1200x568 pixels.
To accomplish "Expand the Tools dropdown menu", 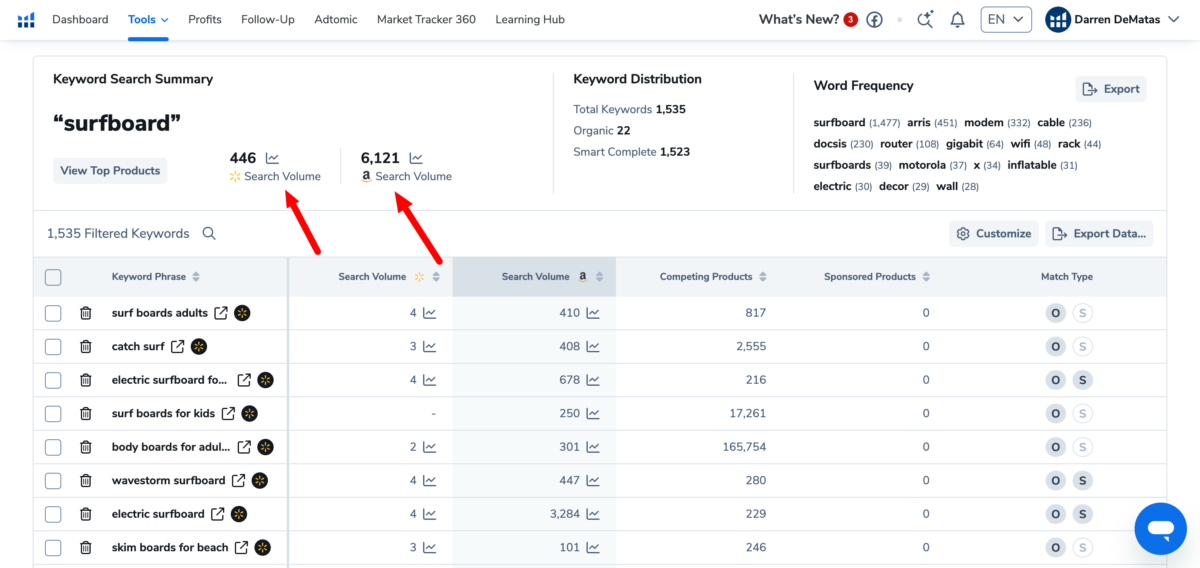I will coord(148,20).
